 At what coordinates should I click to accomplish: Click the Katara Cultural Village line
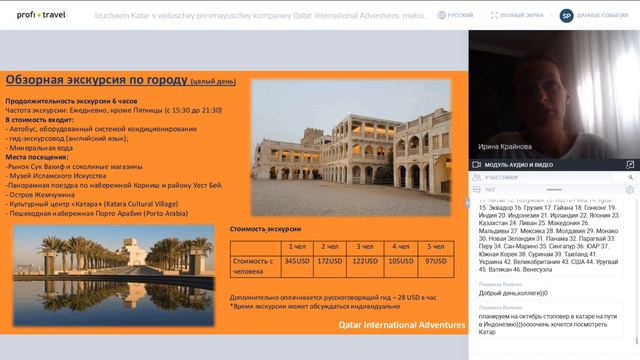[x=92, y=204]
